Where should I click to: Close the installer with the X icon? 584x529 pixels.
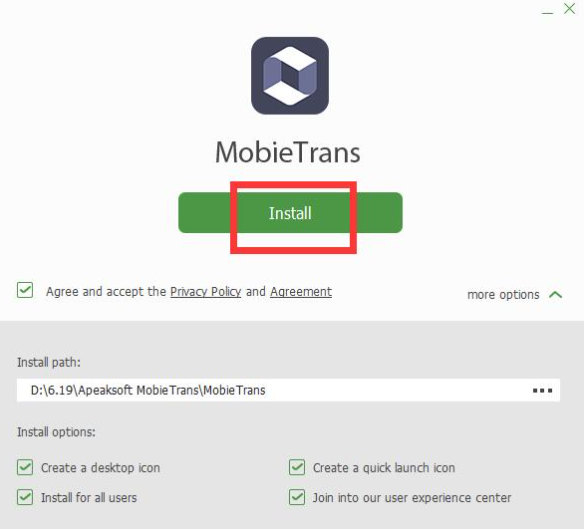pos(569,8)
